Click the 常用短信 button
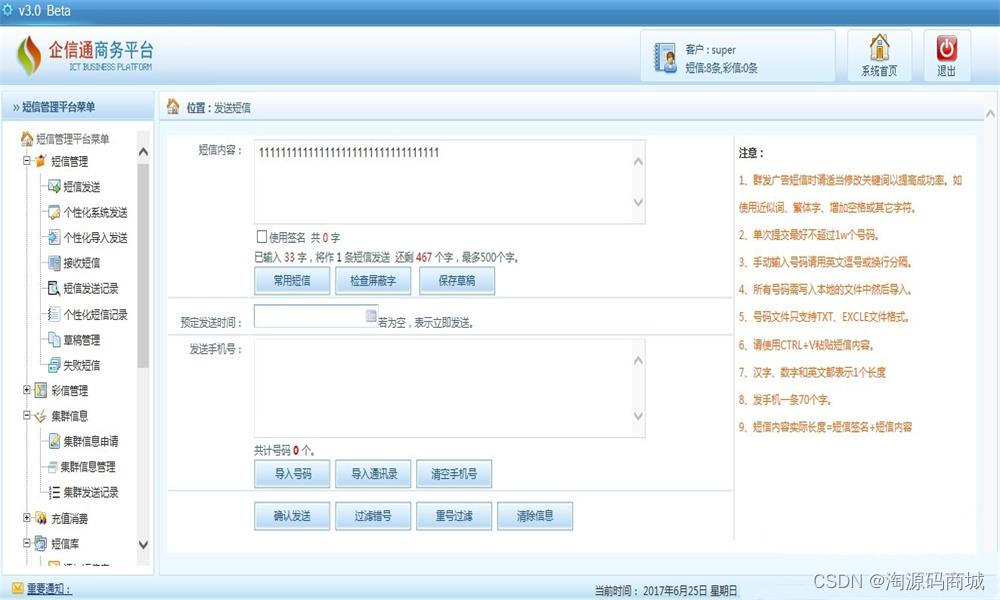This screenshot has width=1000, height=600. (292, 281)
